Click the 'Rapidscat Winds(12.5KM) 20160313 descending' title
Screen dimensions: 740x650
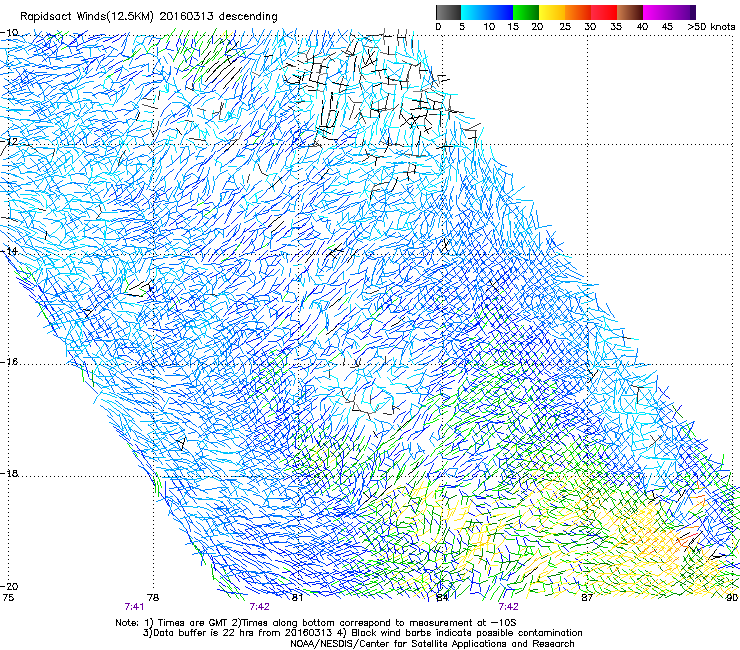point(149,16)
